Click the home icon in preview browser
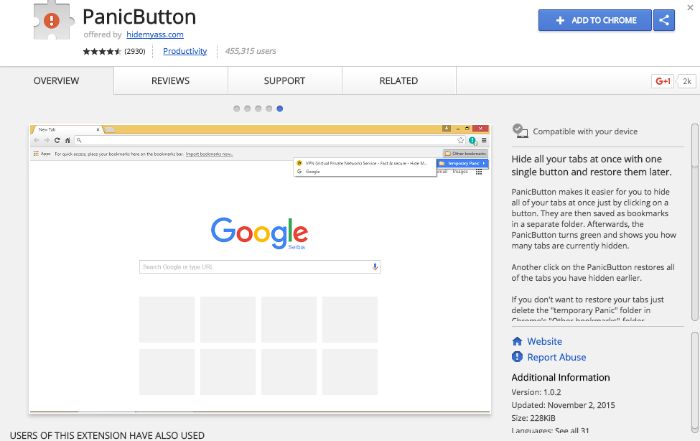The image size is (700, 441). (67, 140)
